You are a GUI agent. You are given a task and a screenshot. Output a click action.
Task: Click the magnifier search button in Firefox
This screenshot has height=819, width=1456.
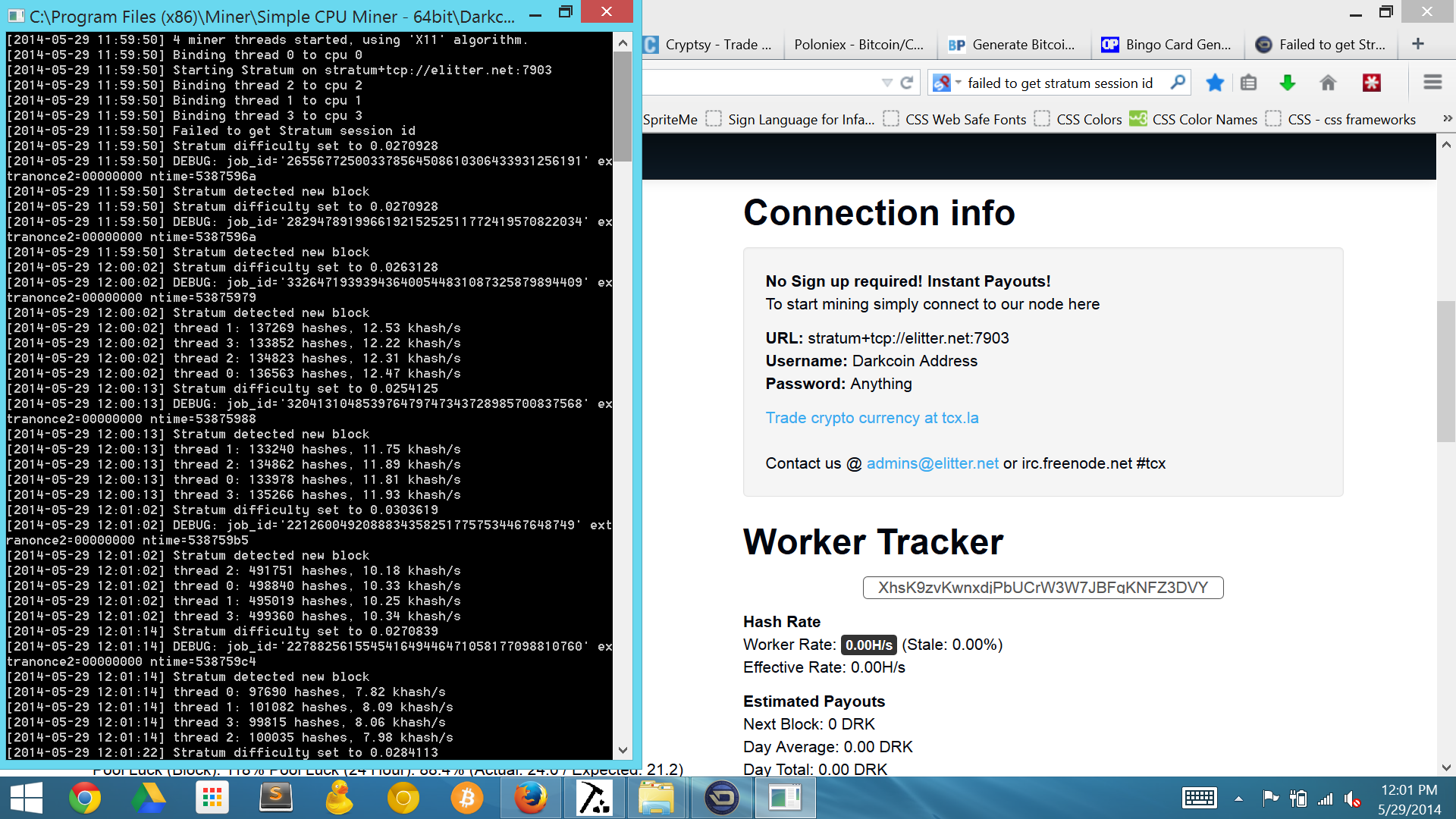pyautogui.click(x=1177, y=83)
